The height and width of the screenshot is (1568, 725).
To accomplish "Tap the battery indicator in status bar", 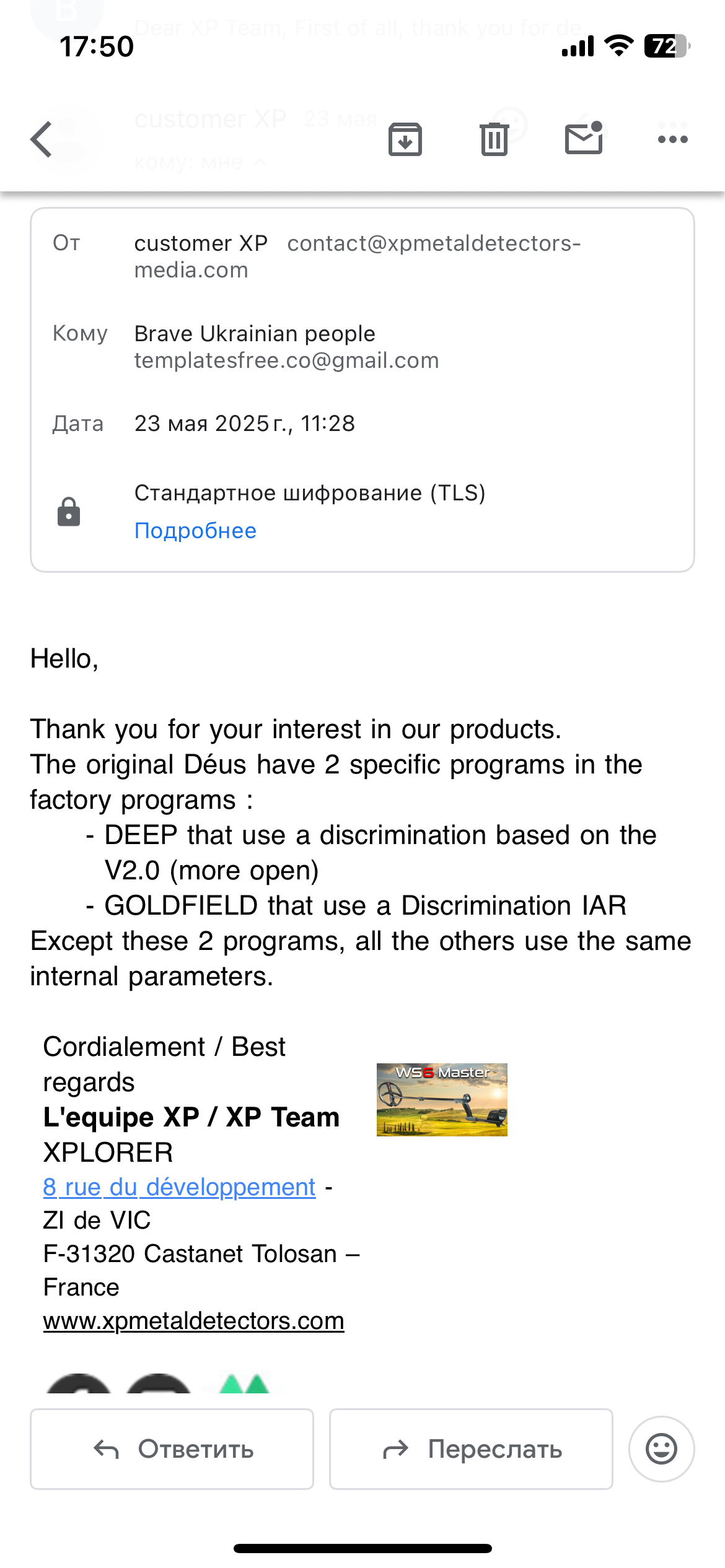I will pyautogui.click(x=667, y=46).
